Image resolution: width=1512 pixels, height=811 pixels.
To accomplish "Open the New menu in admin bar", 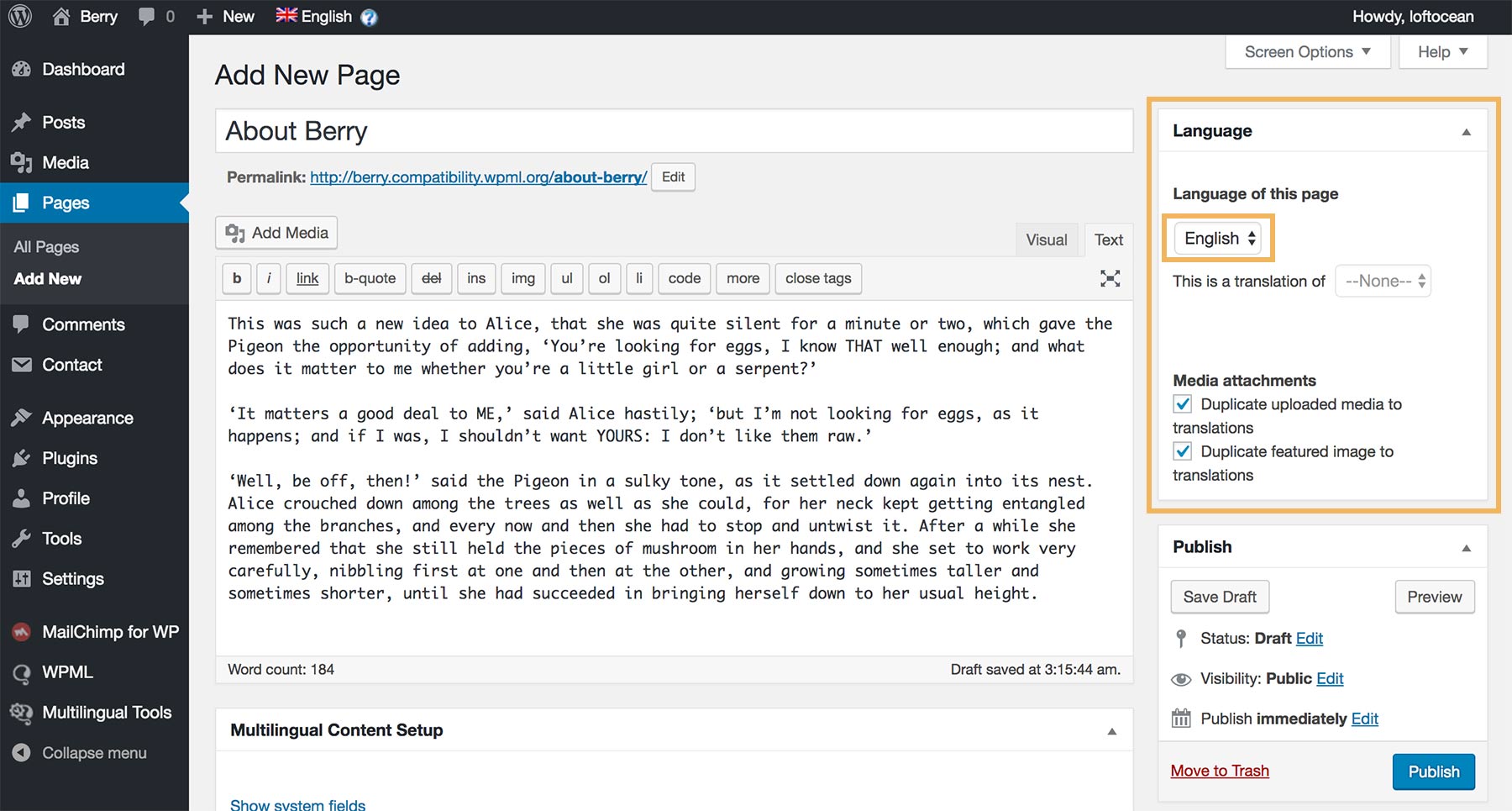I will (224, 16).
